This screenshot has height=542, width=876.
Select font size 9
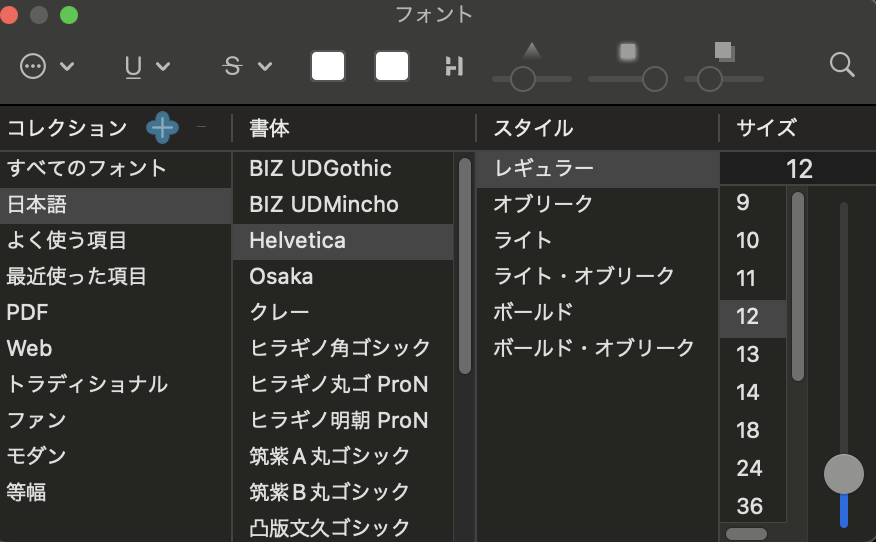753,203
